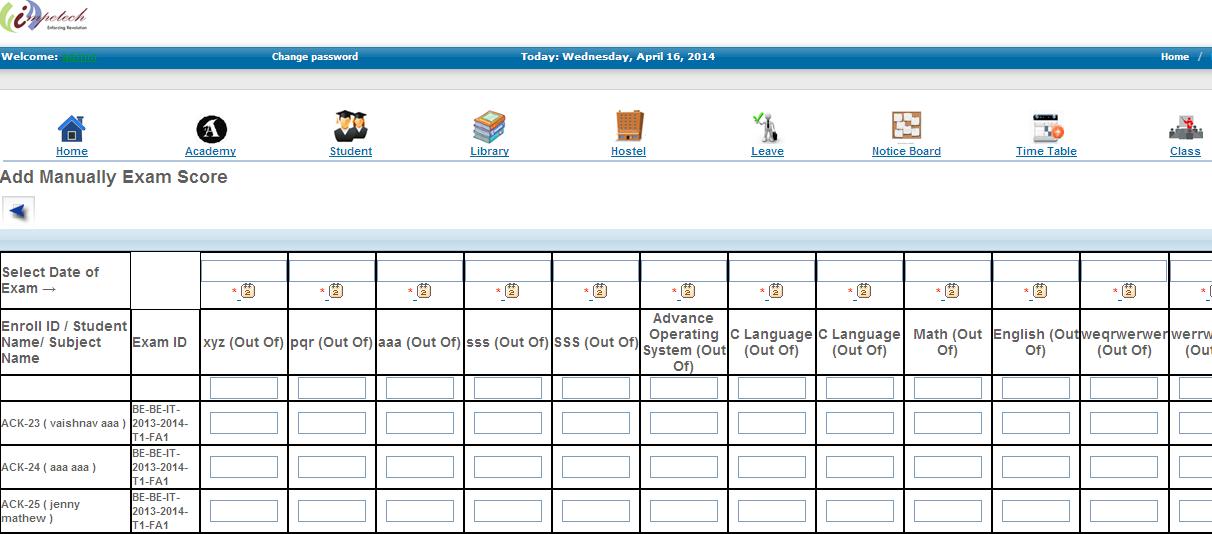Click ACK-23 vaishnav's Math score field
Viewport: 1212px width, 534px height.
click(948, 423)
